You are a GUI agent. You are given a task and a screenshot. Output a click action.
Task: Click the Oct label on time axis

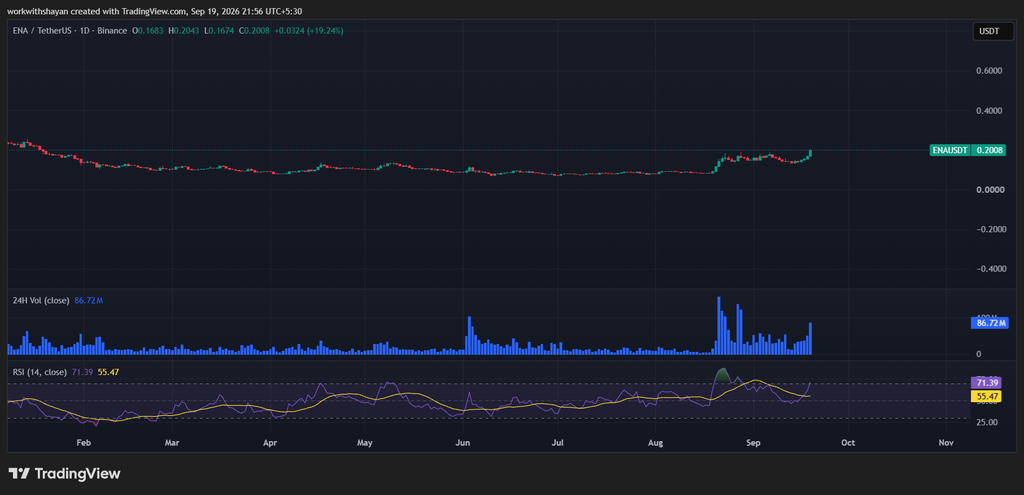pyautogui.click(x=848, y=443)
